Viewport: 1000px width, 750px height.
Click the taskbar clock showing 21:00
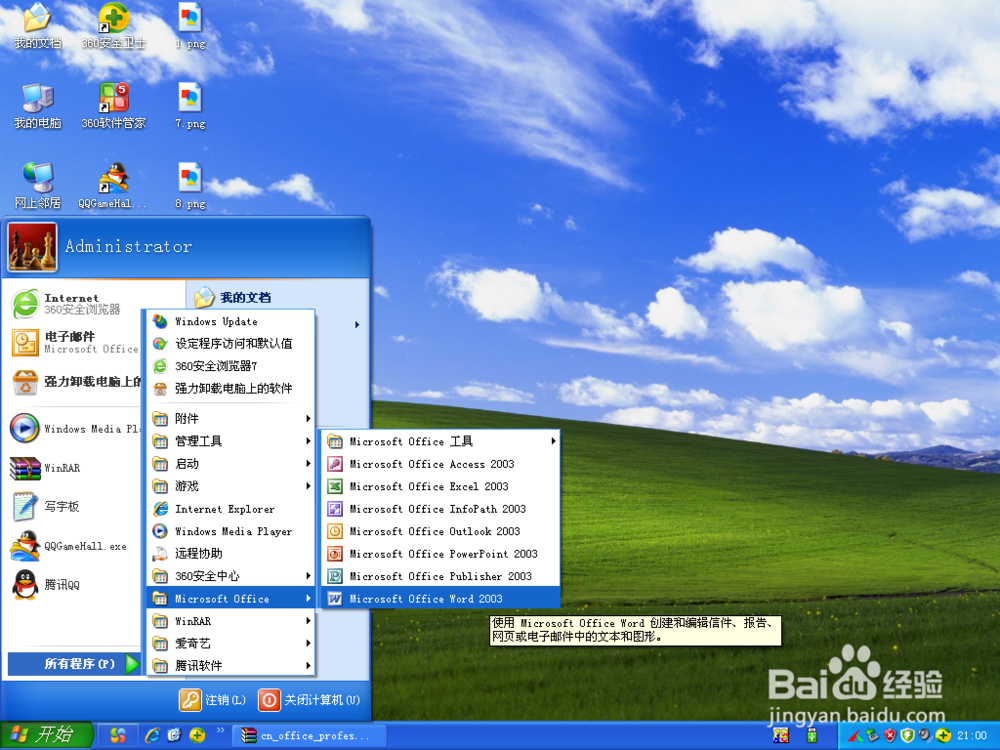tap(971, 735)
